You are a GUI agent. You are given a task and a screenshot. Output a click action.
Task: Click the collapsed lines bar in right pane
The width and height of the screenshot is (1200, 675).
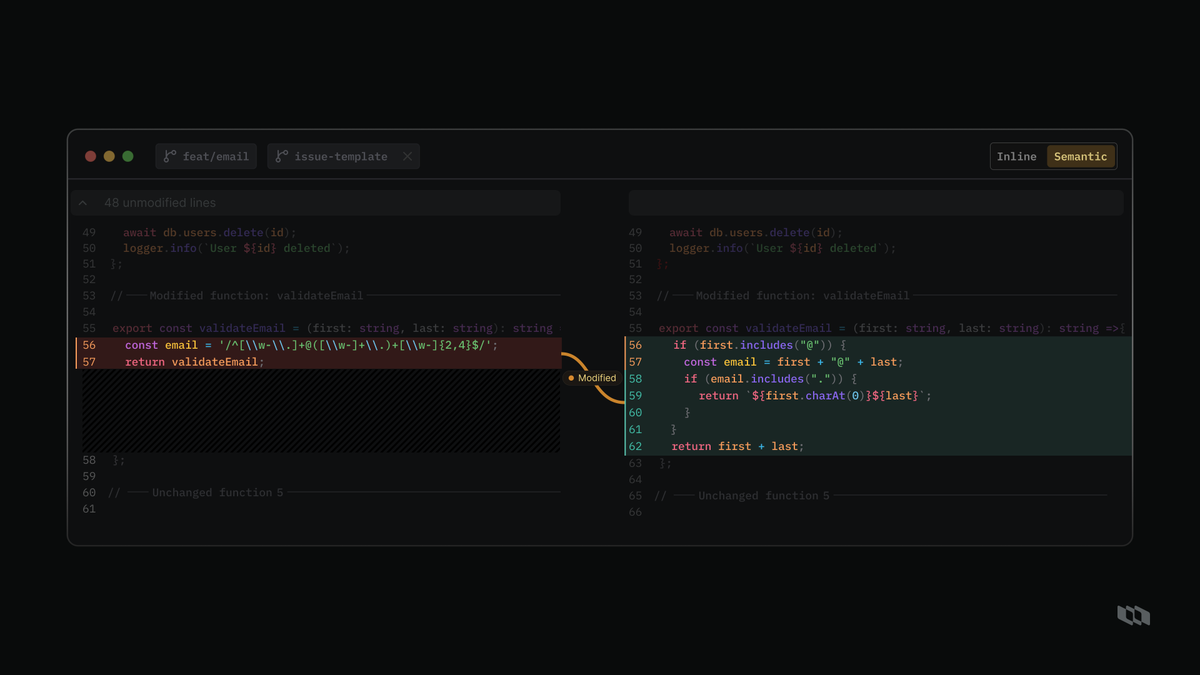coord(876,203)
